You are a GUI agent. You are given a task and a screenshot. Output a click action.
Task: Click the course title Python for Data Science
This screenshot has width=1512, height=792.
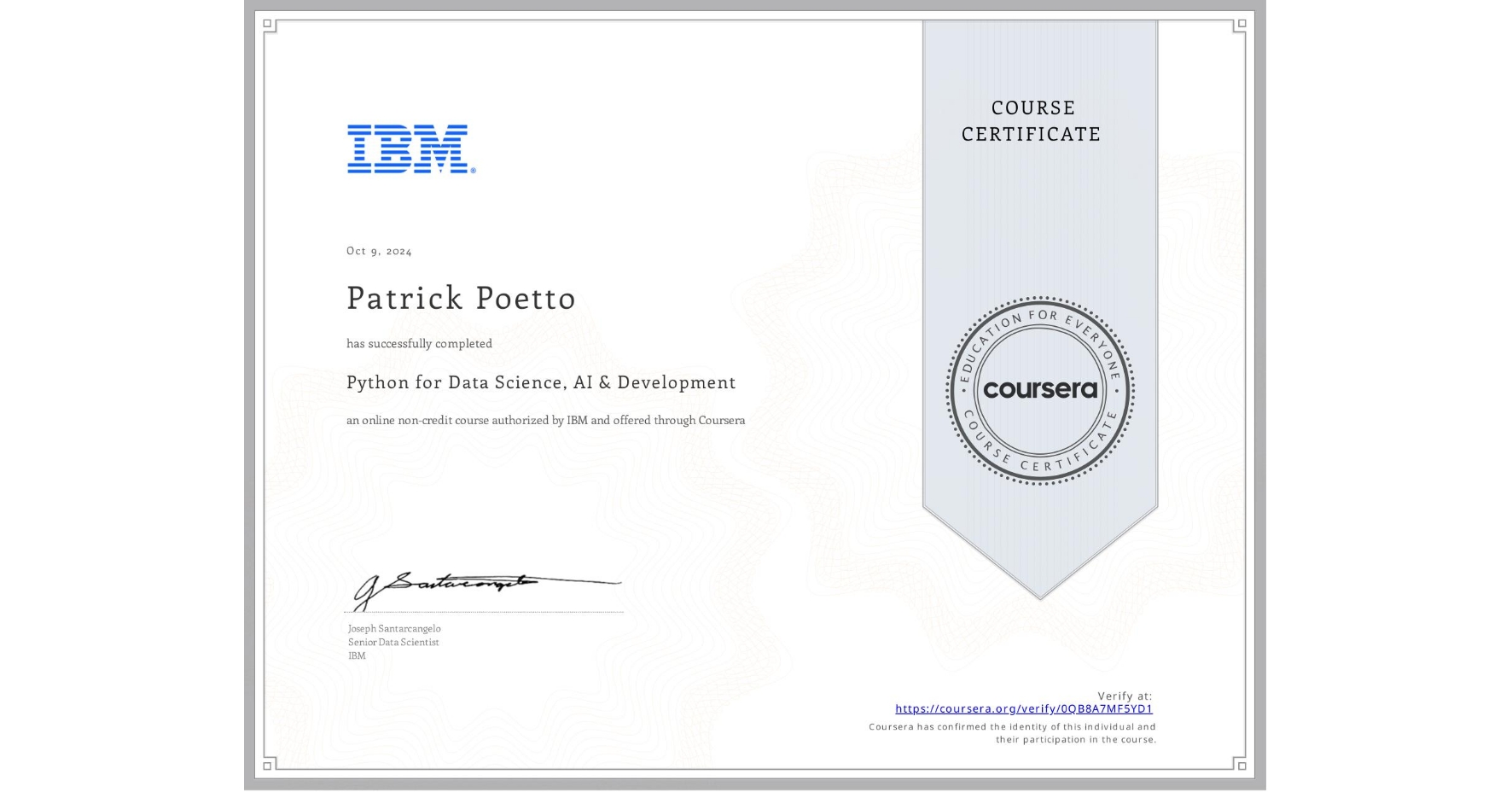click(541, 383)
